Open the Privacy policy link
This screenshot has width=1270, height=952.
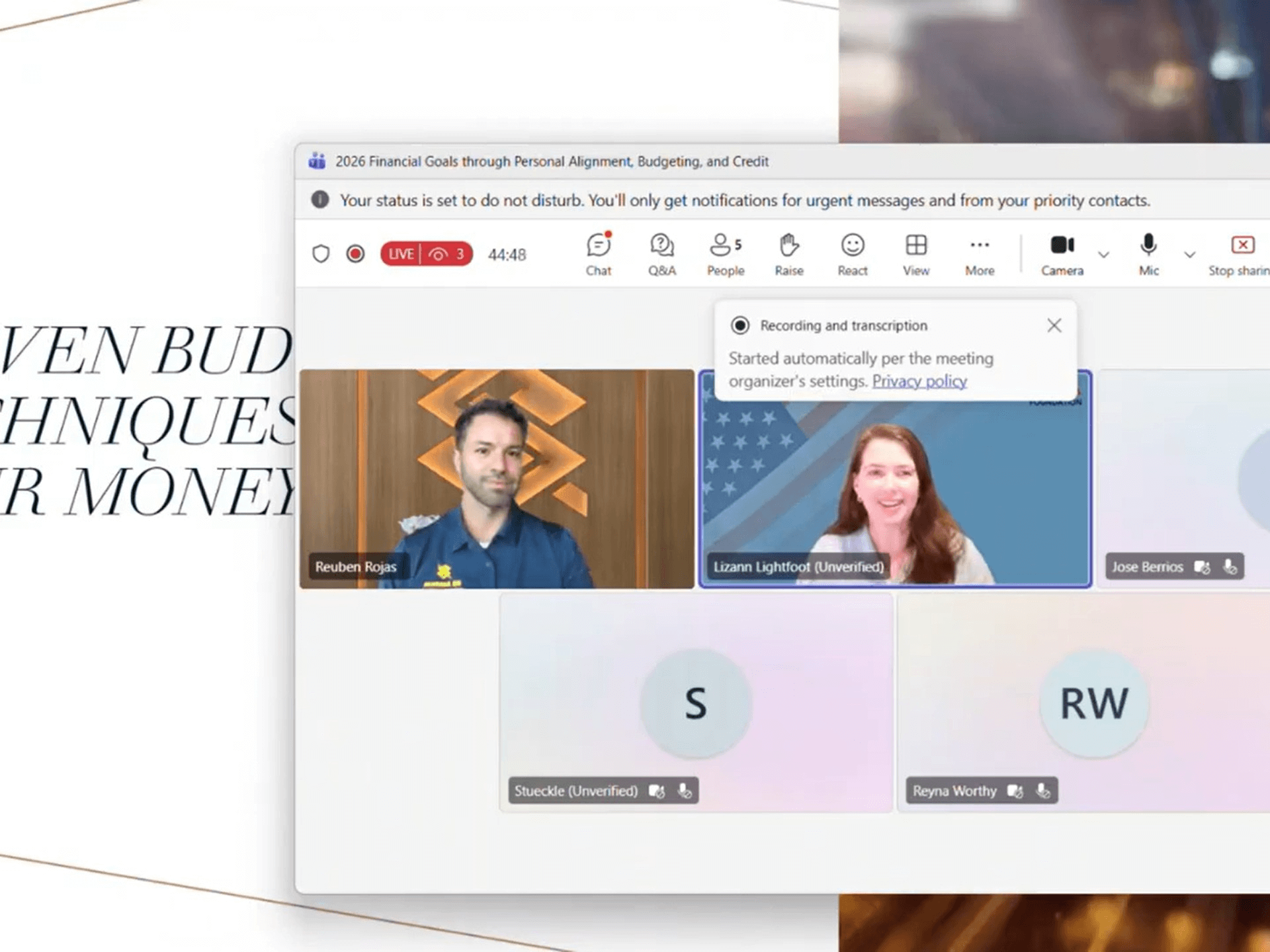(919, 381)
